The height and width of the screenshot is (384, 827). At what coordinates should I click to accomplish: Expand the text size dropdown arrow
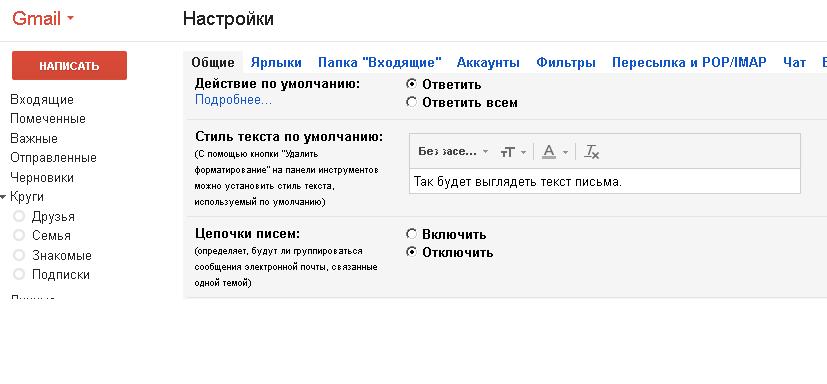coord(523,152)
